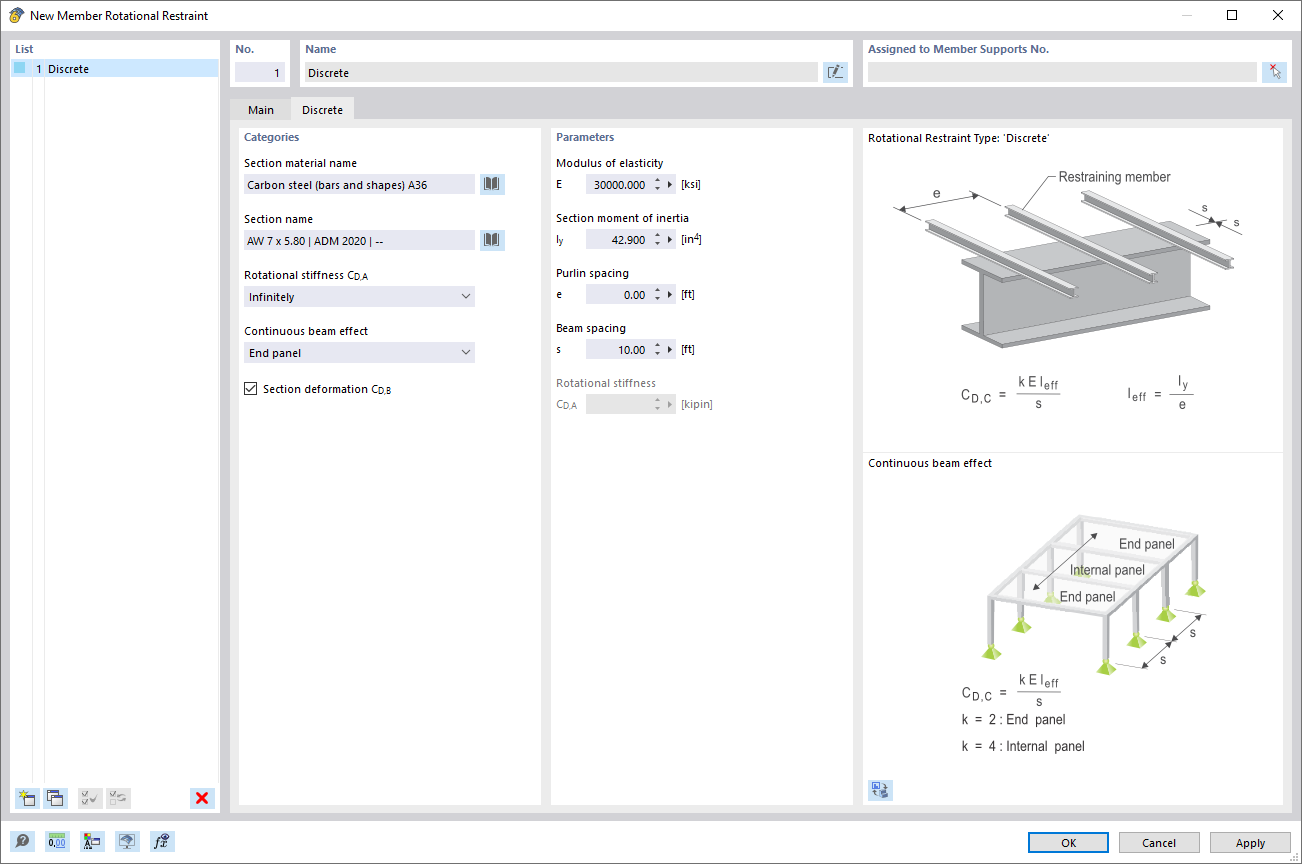
Task: Open the section library next to section name
Action: click(492, 239)
